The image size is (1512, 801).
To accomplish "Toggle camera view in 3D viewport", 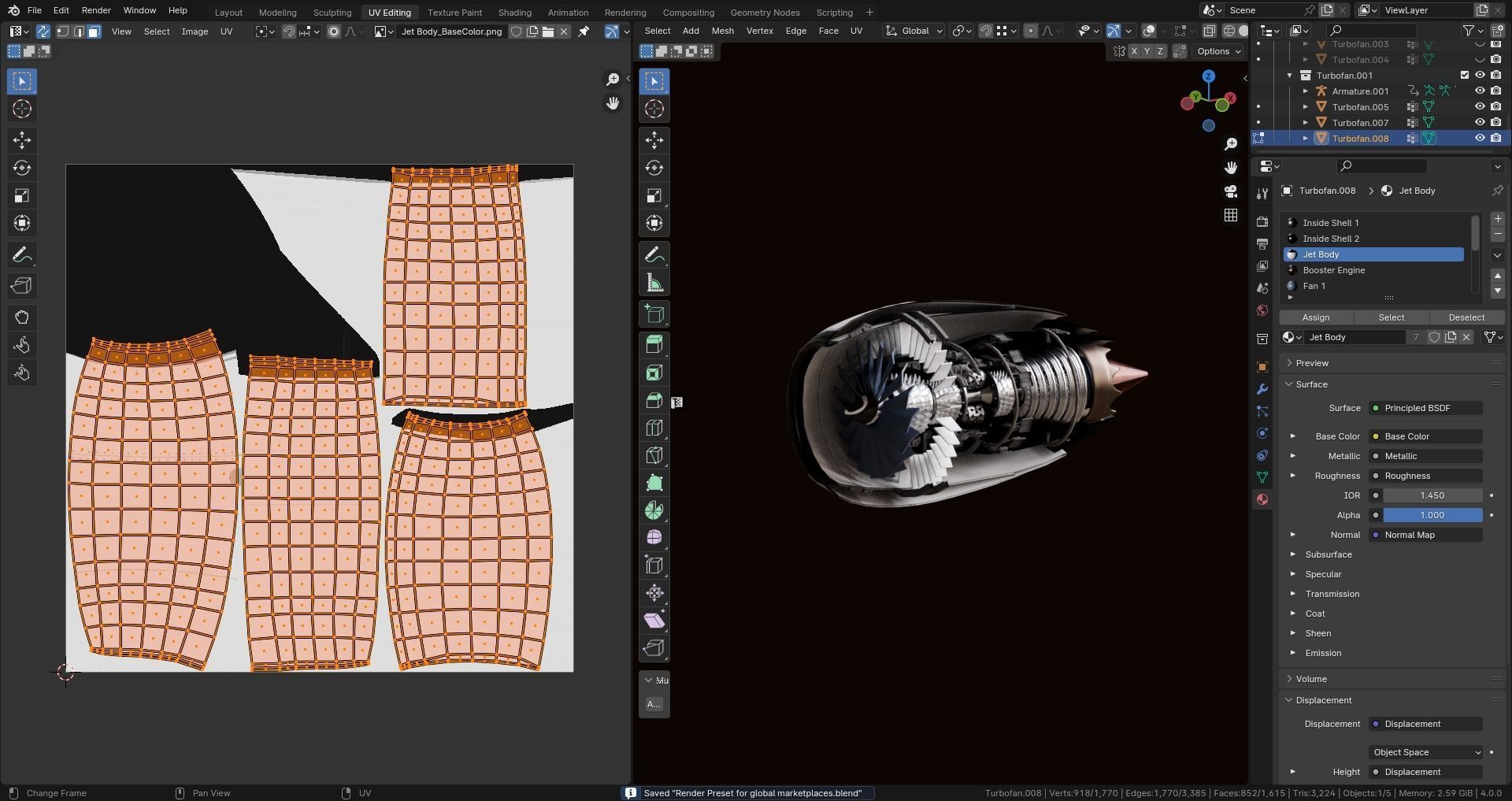I will 1231,191.
